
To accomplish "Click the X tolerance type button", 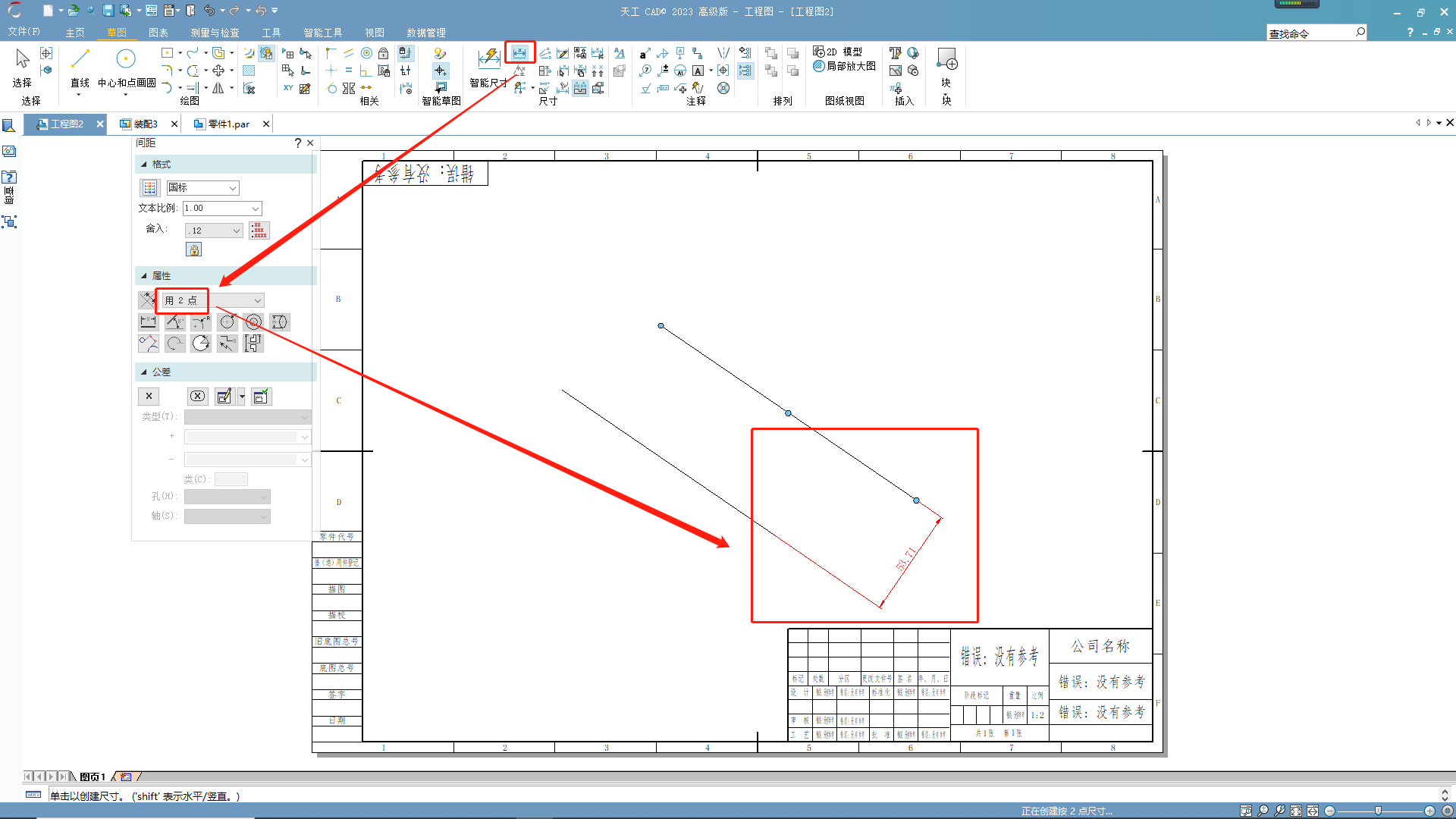I will coord(149,396).
